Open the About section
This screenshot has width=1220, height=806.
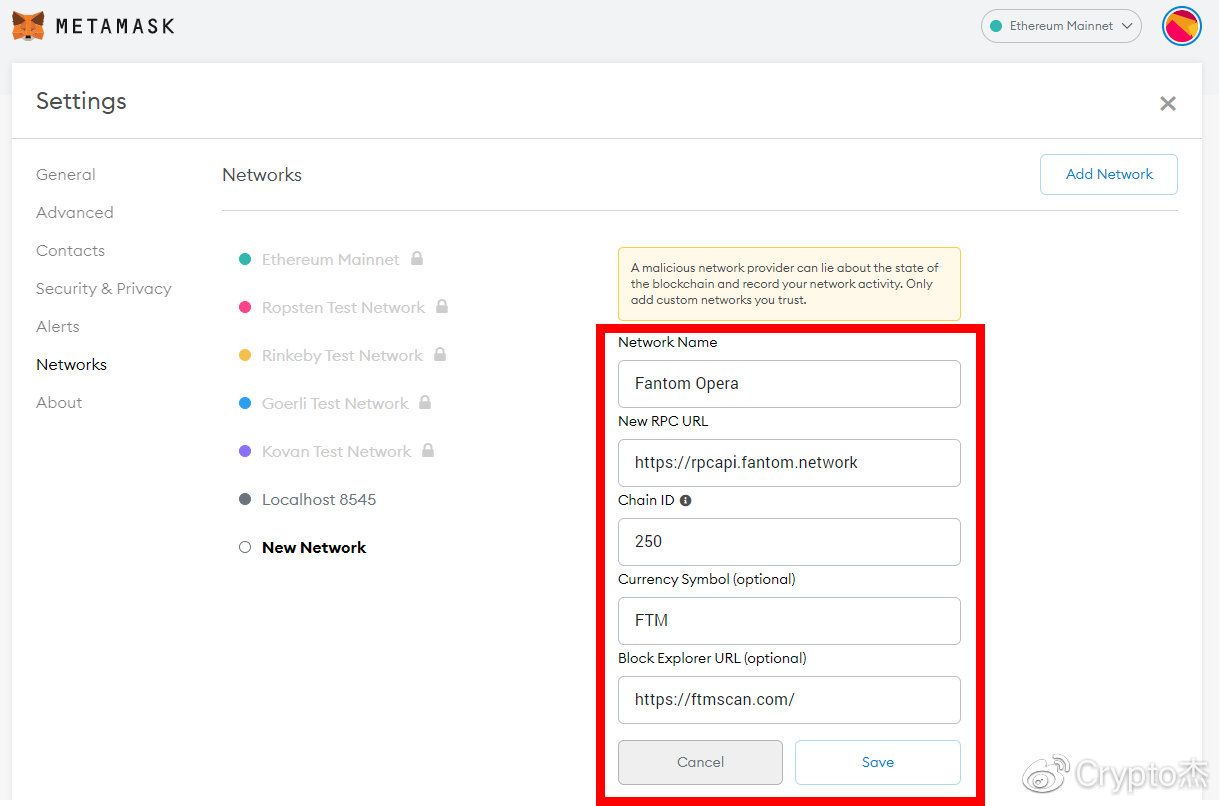pyautogui.click(x=59, y=402)
